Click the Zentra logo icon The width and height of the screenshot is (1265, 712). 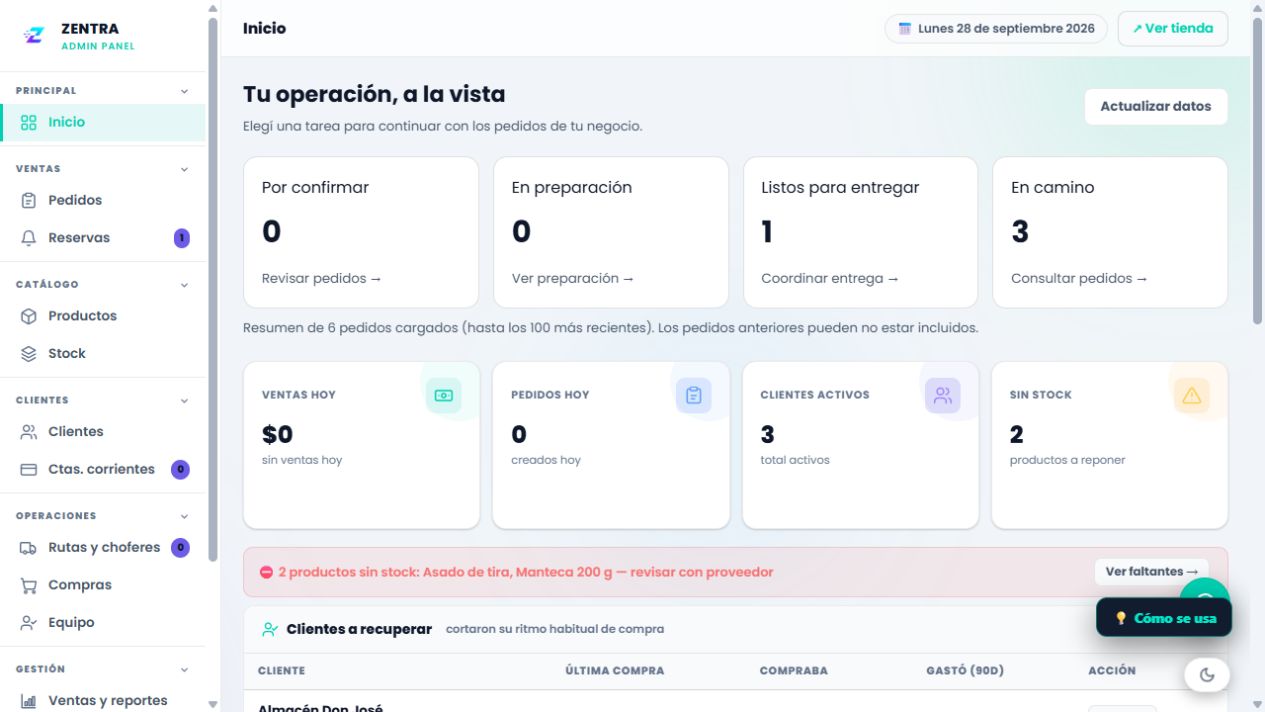click(x=34, y=35)
